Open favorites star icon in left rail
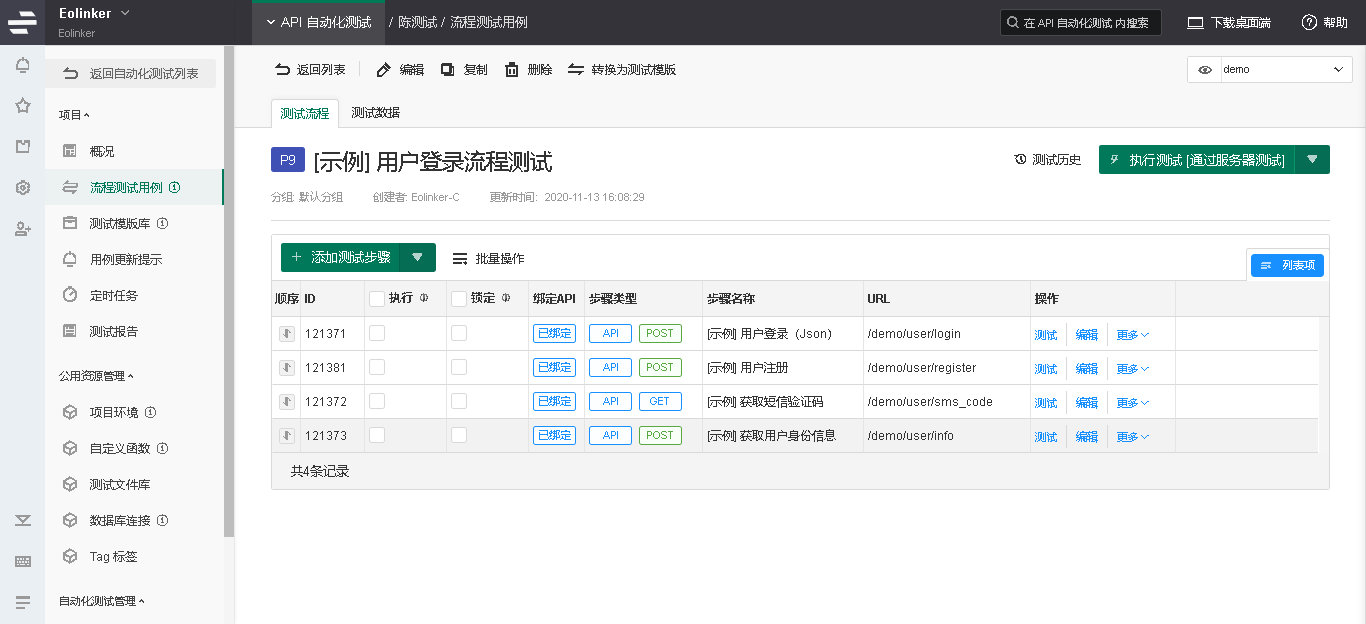The height and width of the screenshot is (624, 1366). click(x=22, y=106)
